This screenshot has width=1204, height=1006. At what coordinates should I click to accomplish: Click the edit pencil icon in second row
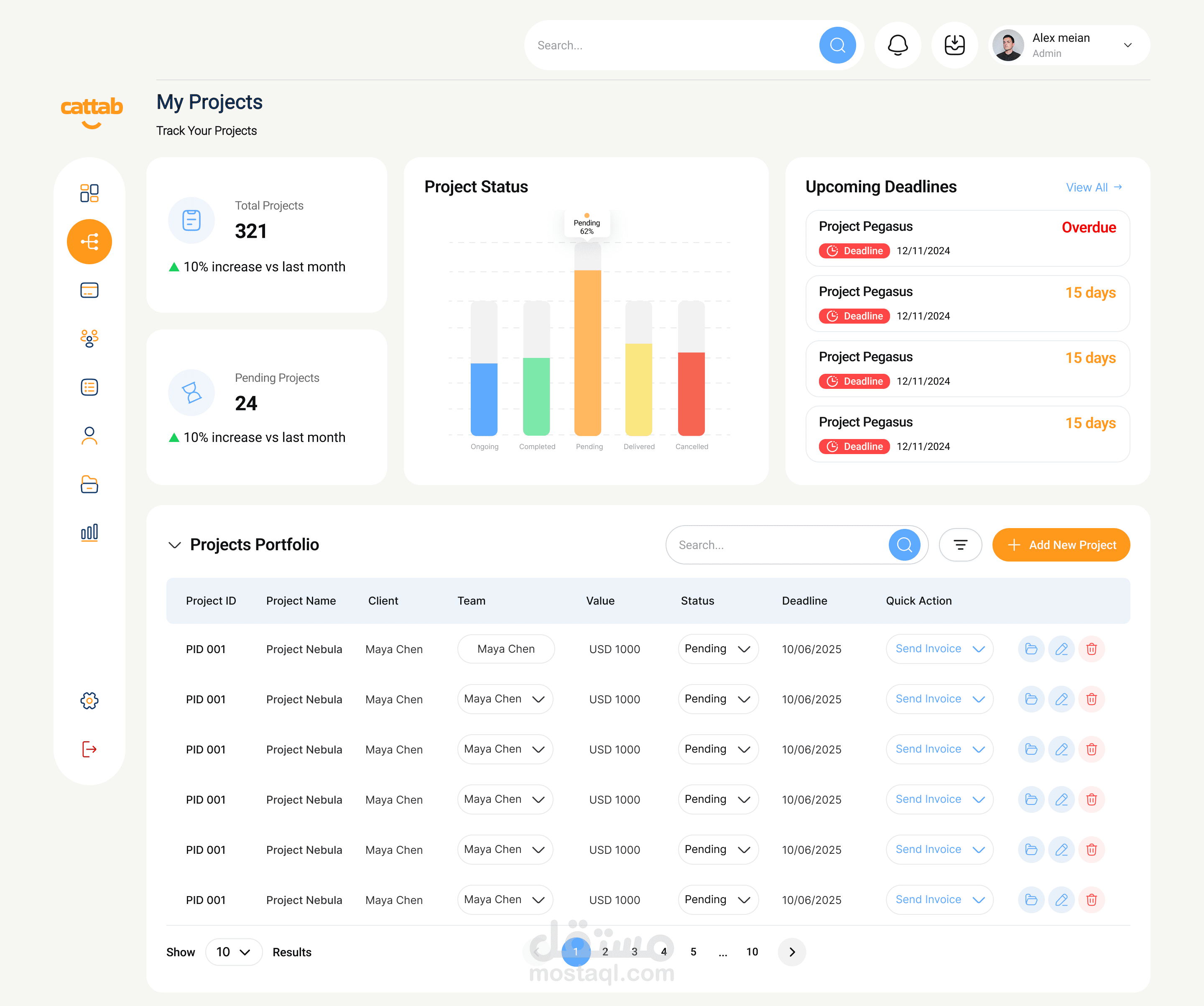[1061, 699]
